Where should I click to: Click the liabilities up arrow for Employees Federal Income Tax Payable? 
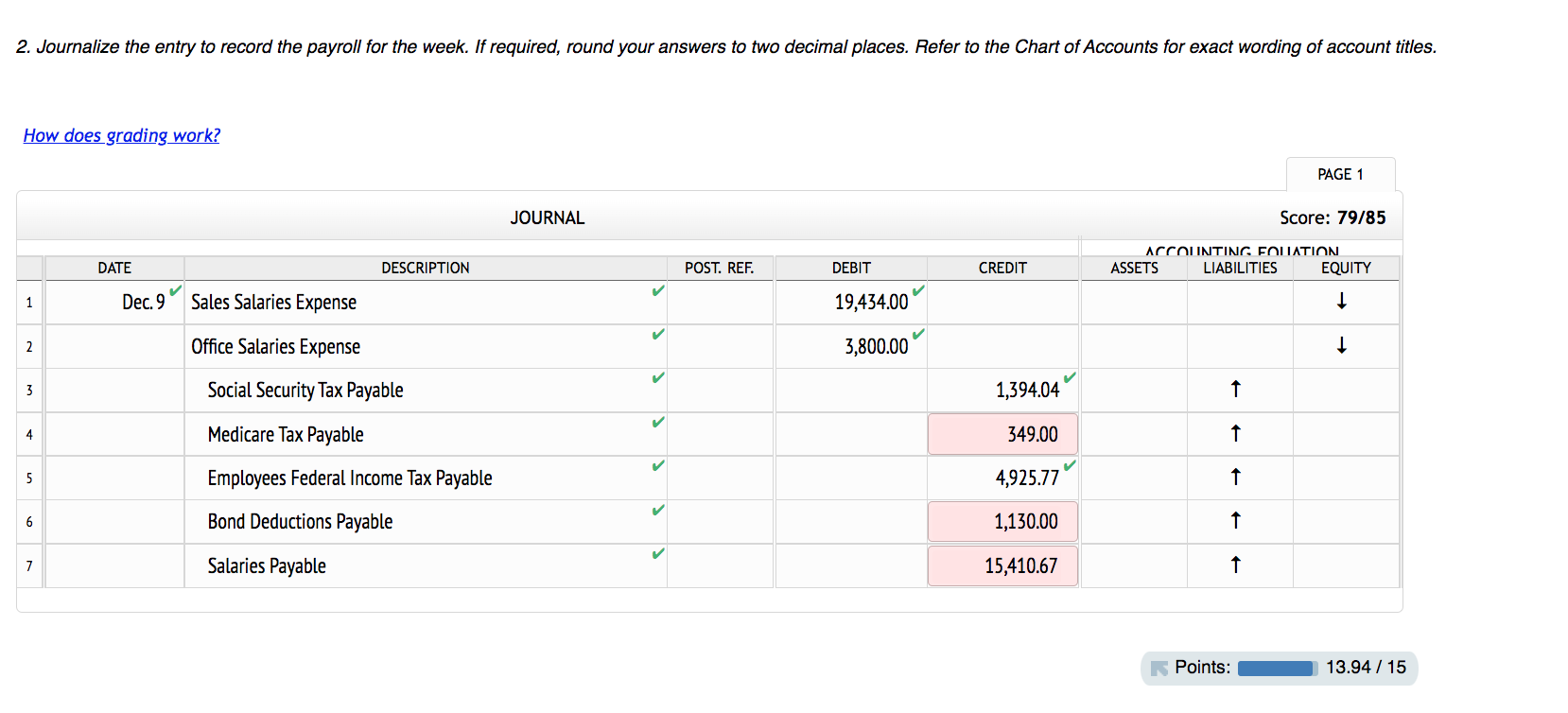point(1235,477)
